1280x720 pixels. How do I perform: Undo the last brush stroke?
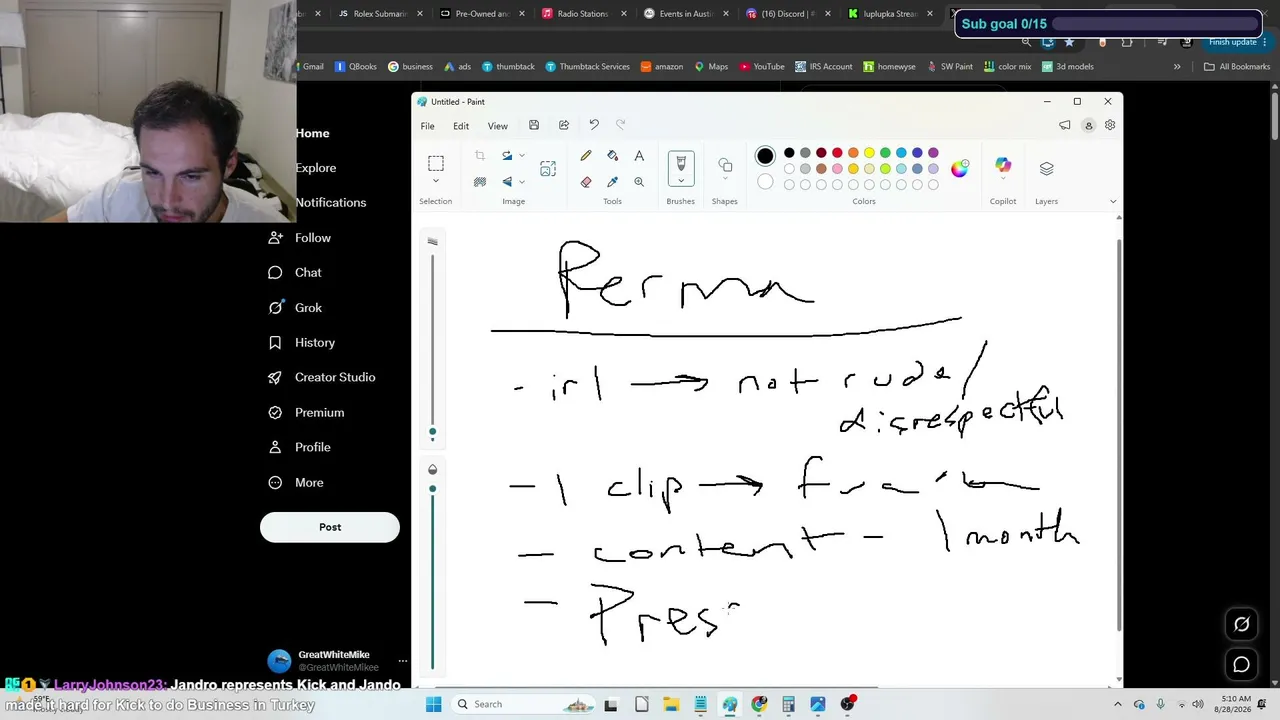[x=594, y=125]
